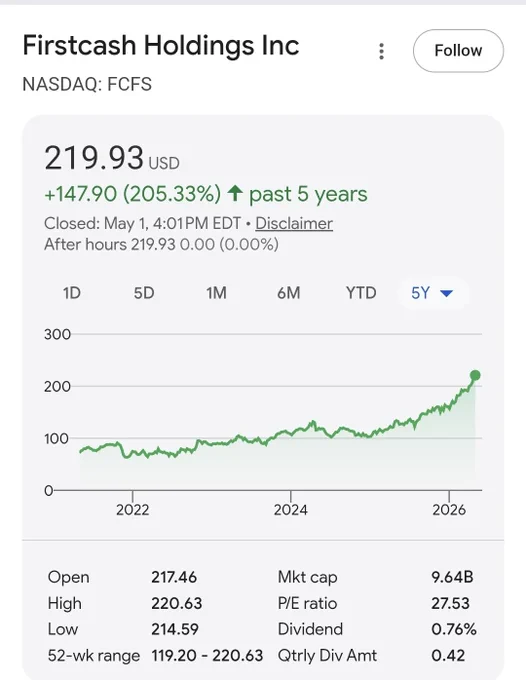Open the Disclaimer link

294,224
